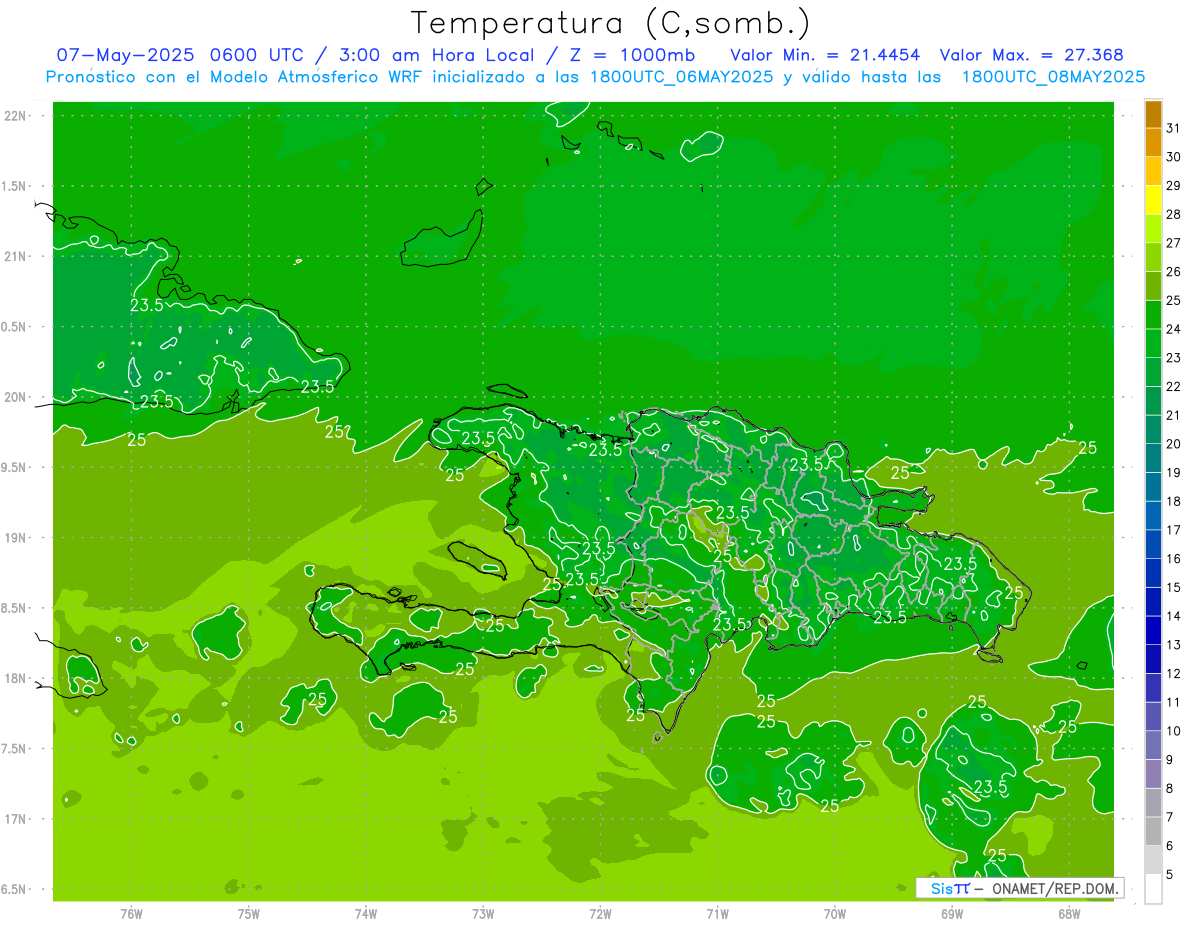Screen dimensions: 1200x927
Task: Click the title "Temperatura (C,somb.)"
Action: pos(611,23)
